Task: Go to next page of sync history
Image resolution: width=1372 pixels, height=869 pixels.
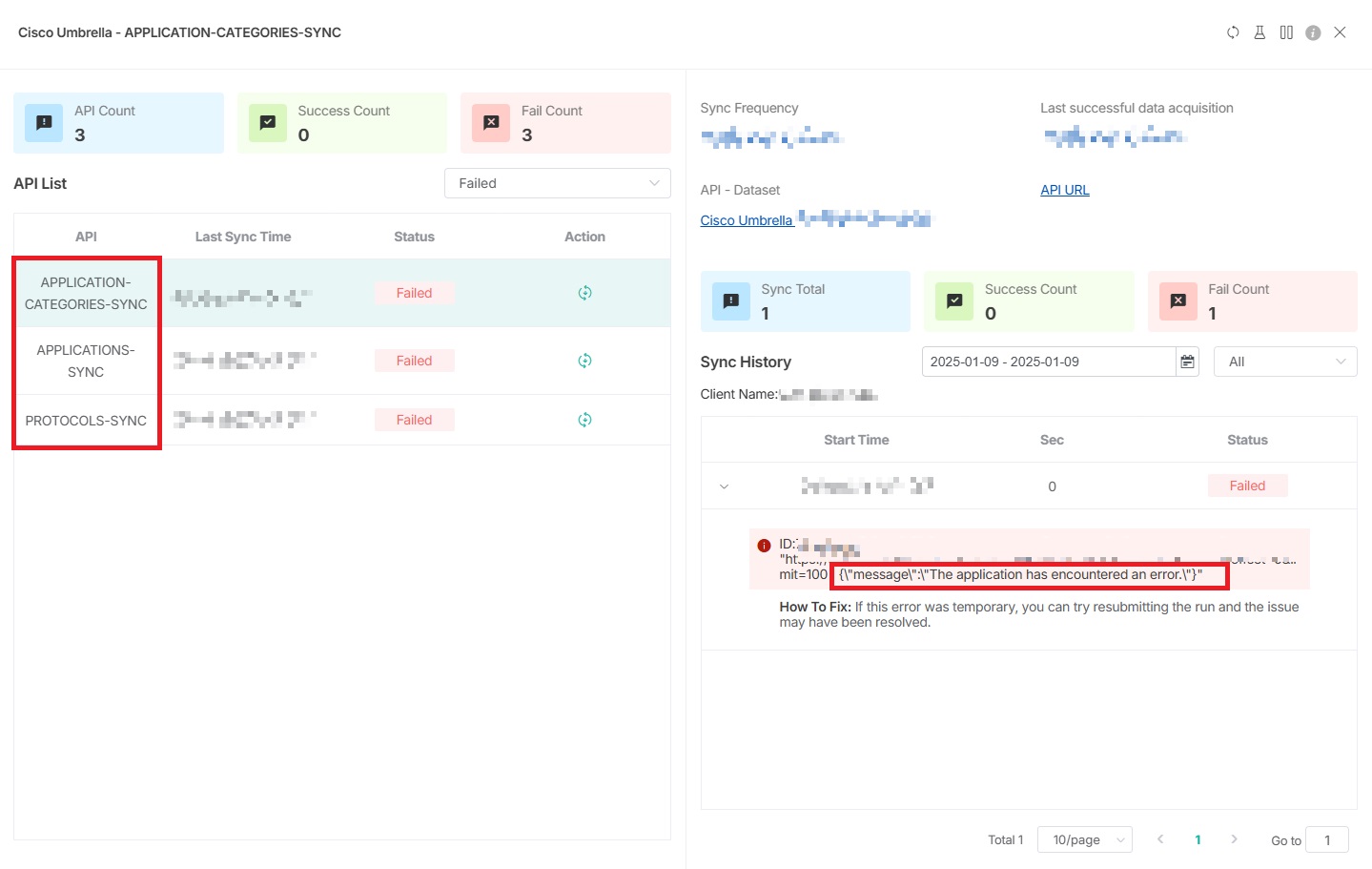Action: point(1234,839)
